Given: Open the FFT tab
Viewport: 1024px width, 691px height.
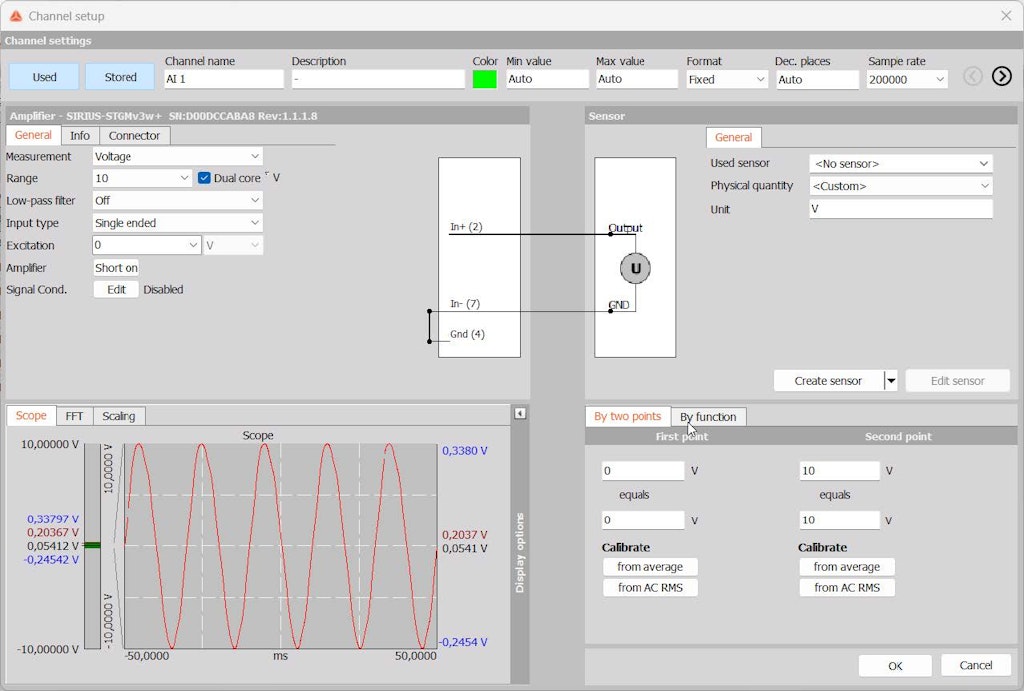Looking at the screenshot, I should click(x=74, y=416).
